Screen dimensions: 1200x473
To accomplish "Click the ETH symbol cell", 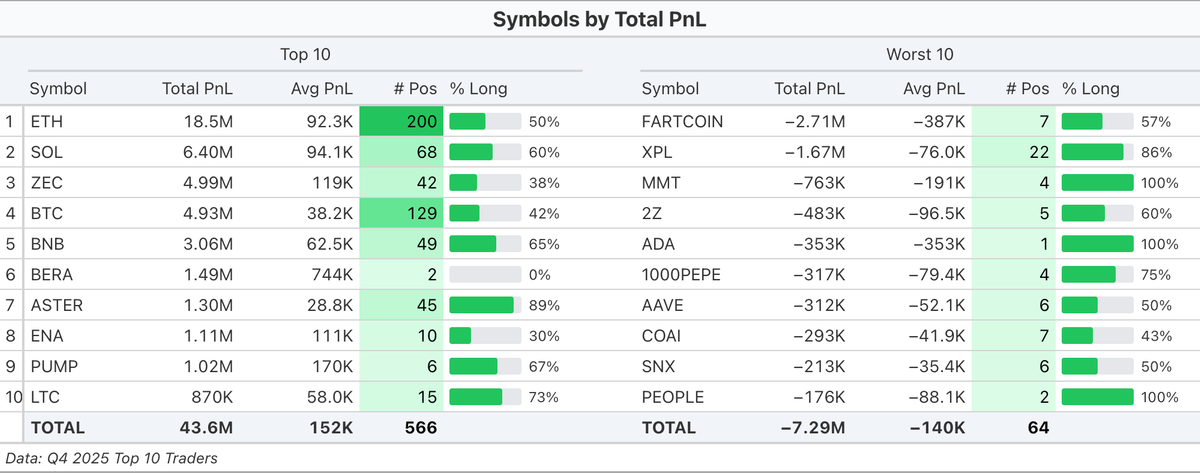I will 46,122.
